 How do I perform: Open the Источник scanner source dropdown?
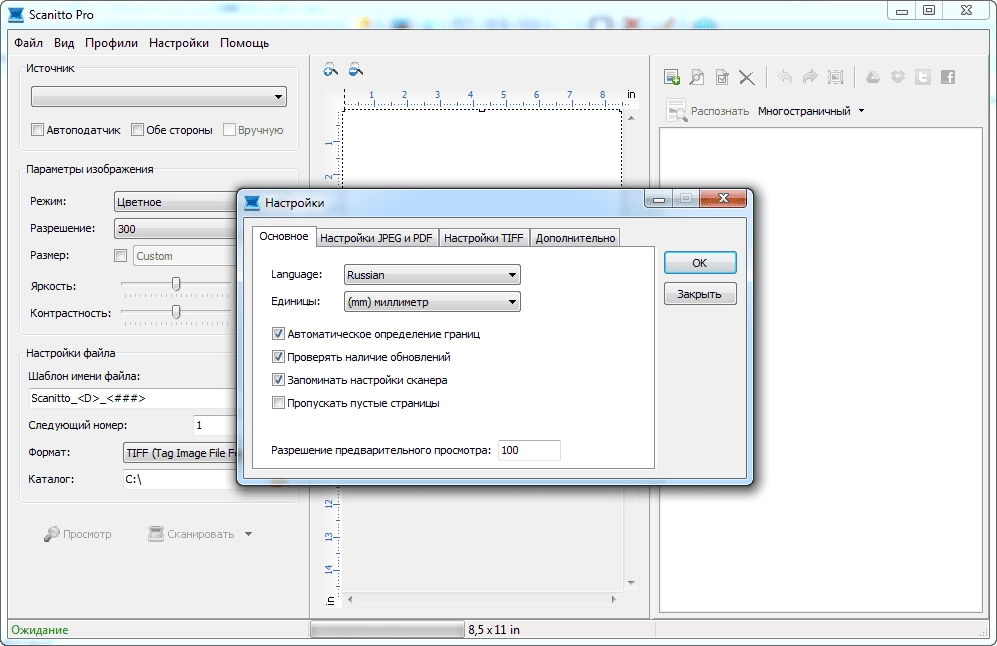159,97
